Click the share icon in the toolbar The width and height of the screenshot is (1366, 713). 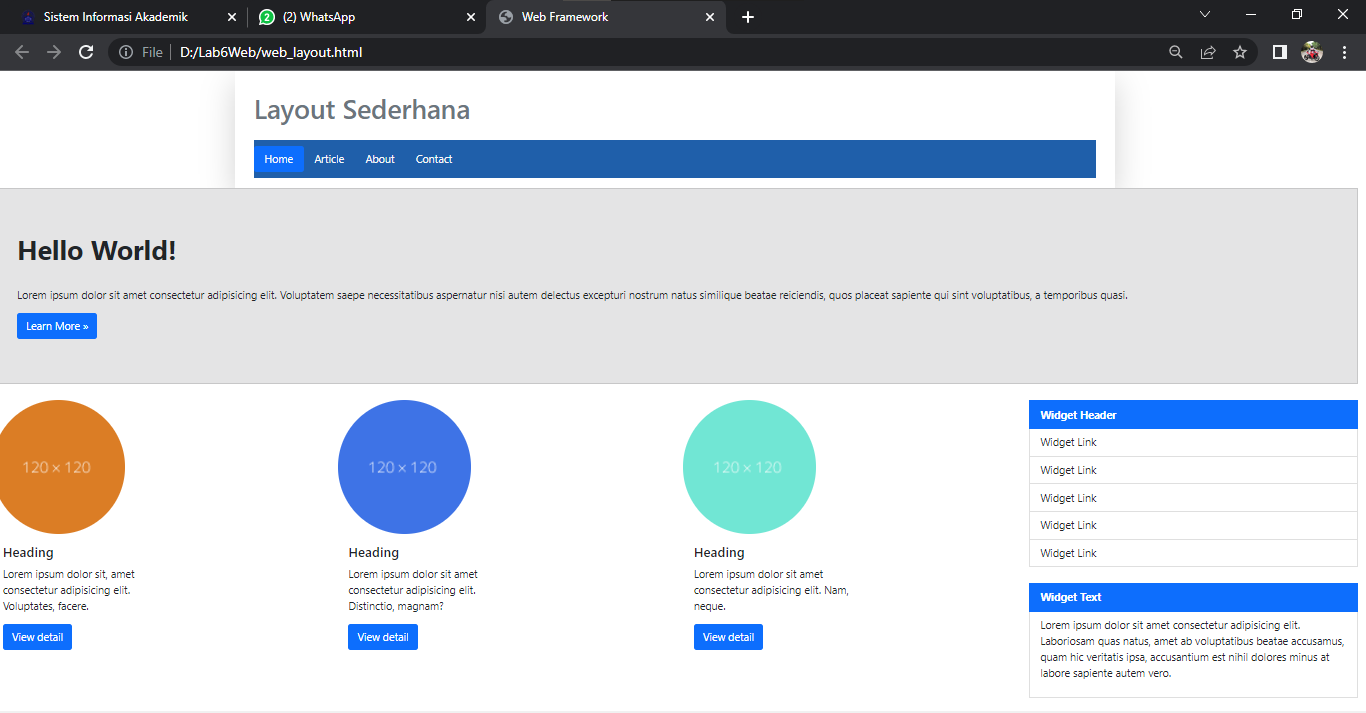pyautogui.click(x=1207, y=51)
